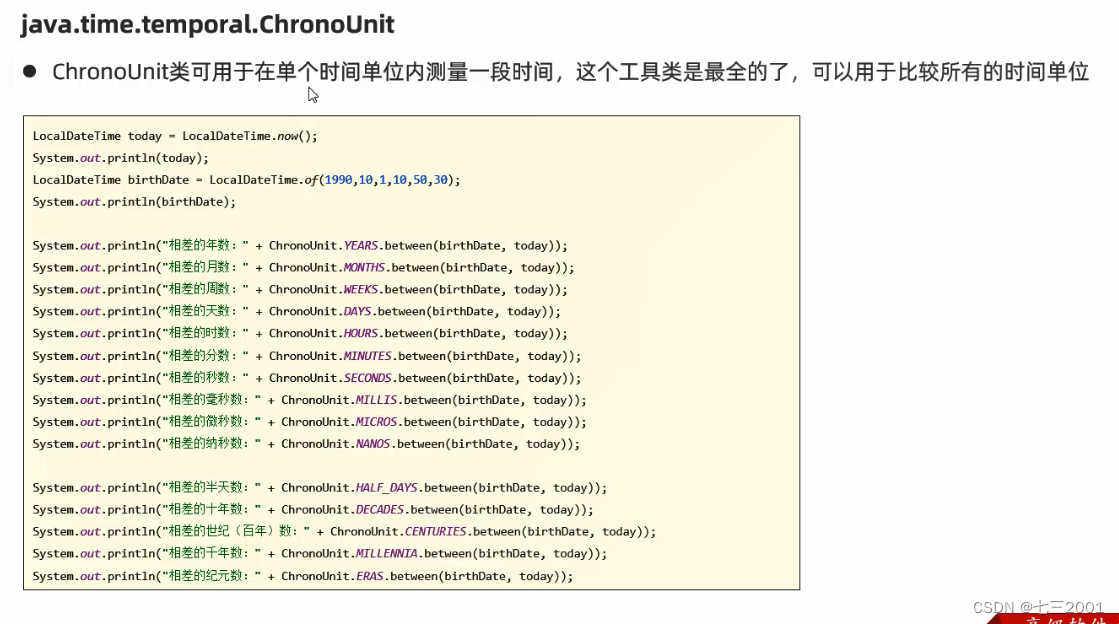Click the code line using ChronoUnit.MILLENNIA

click(x=320, y=554)
